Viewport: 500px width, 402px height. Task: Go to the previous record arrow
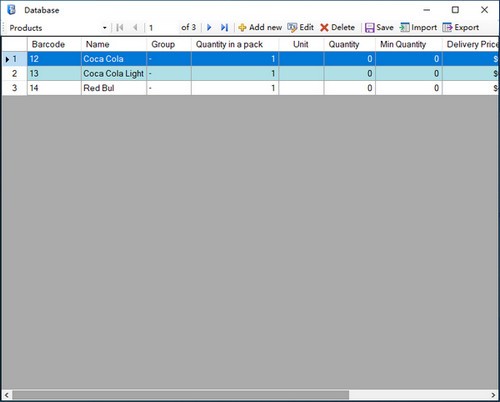click(x=135, y=28)
